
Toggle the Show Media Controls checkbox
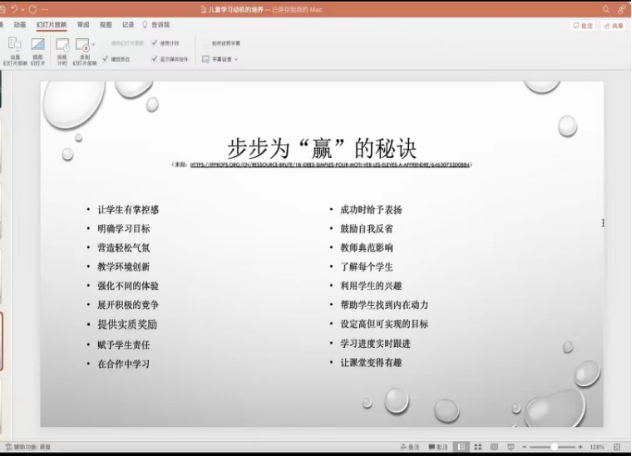[x=154, y=59]
